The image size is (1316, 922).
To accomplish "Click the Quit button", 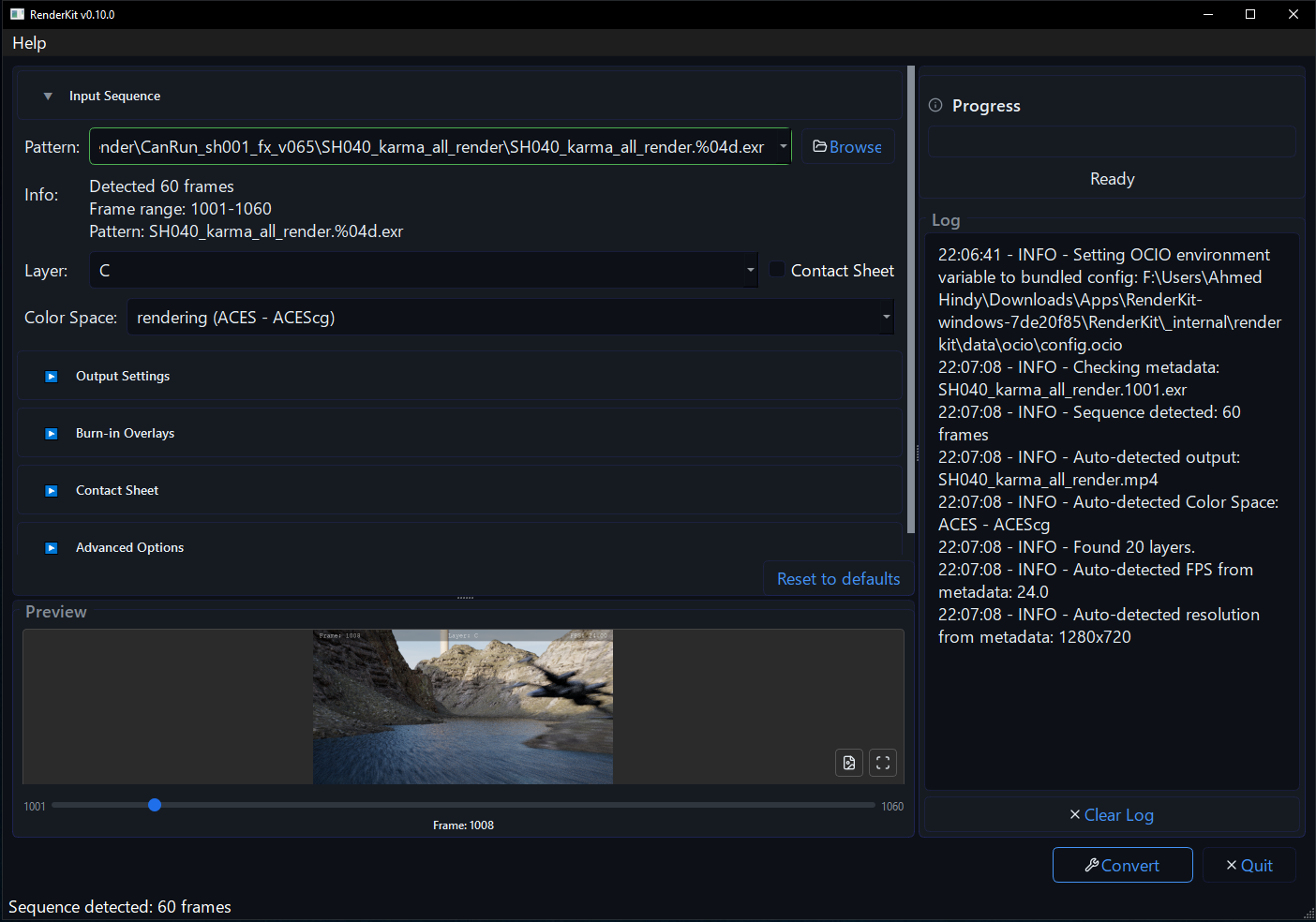I will (1249, 865).
